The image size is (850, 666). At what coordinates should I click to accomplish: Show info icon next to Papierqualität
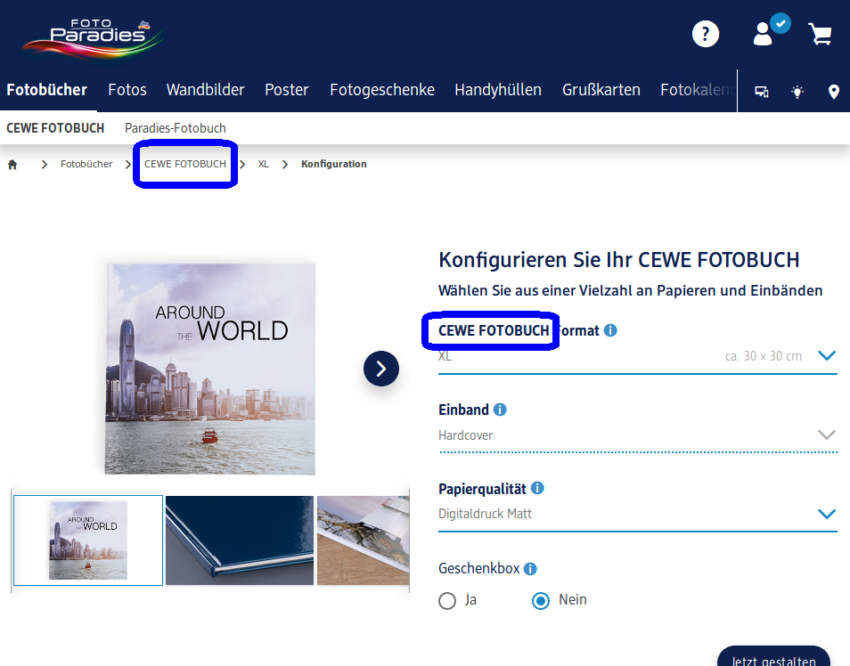(x=537, y=488)
